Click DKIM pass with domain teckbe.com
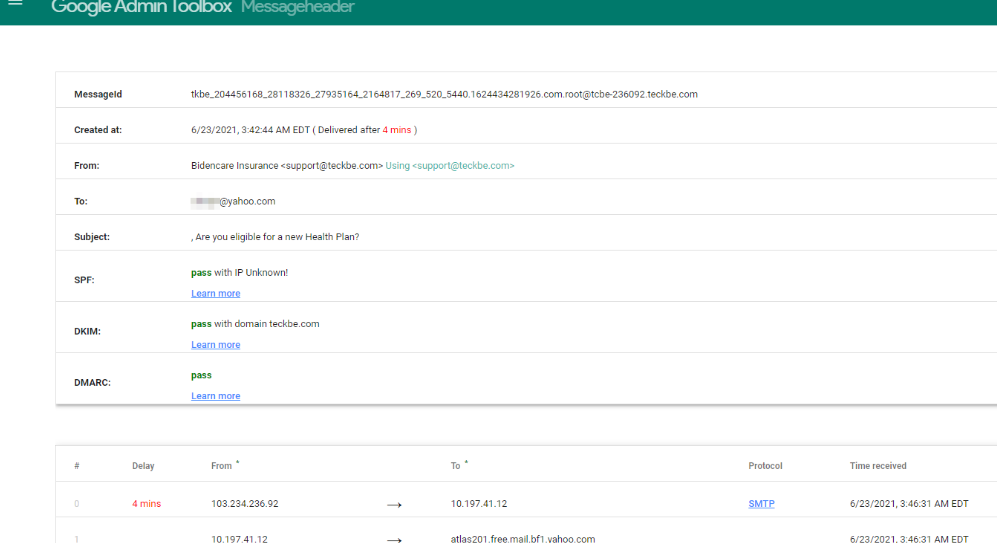 255,324
